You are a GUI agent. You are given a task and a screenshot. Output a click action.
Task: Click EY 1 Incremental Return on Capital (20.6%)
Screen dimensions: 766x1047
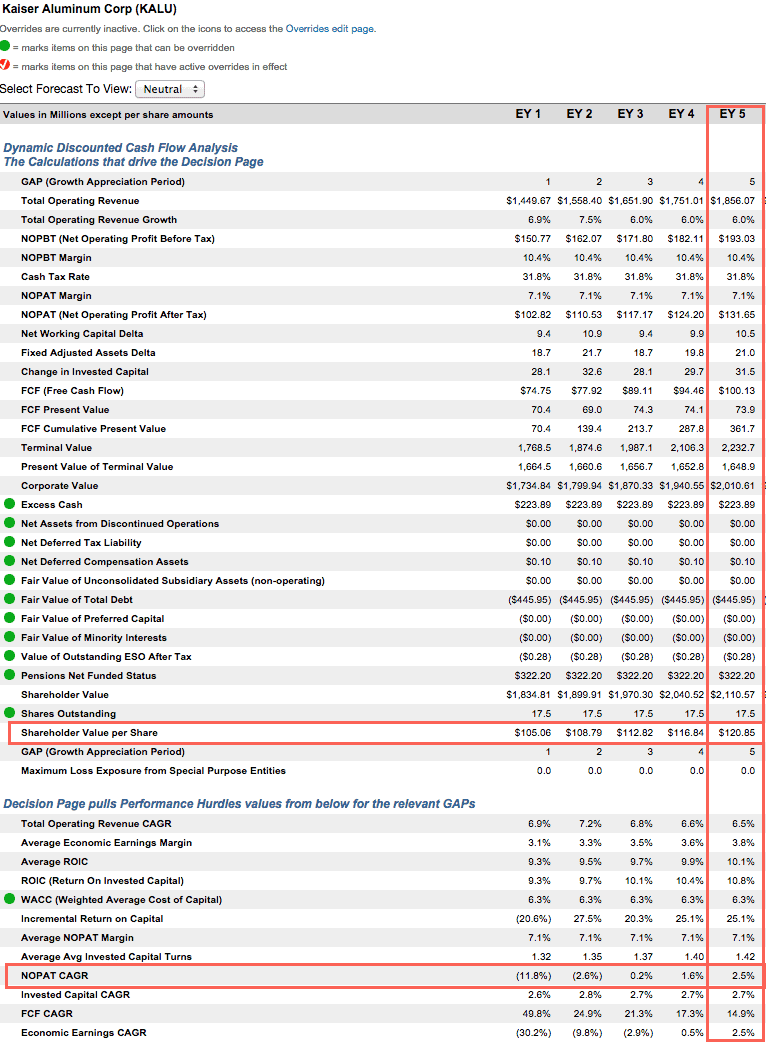click(536, 919)
